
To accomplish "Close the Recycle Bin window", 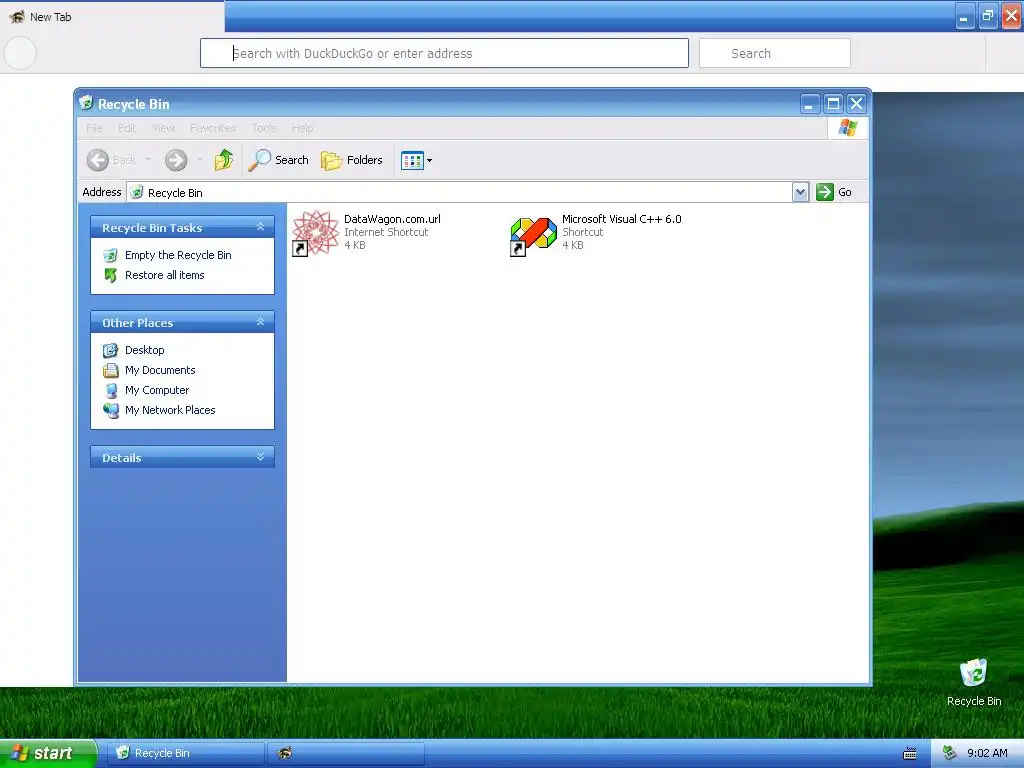I will [x=856, y=104].
